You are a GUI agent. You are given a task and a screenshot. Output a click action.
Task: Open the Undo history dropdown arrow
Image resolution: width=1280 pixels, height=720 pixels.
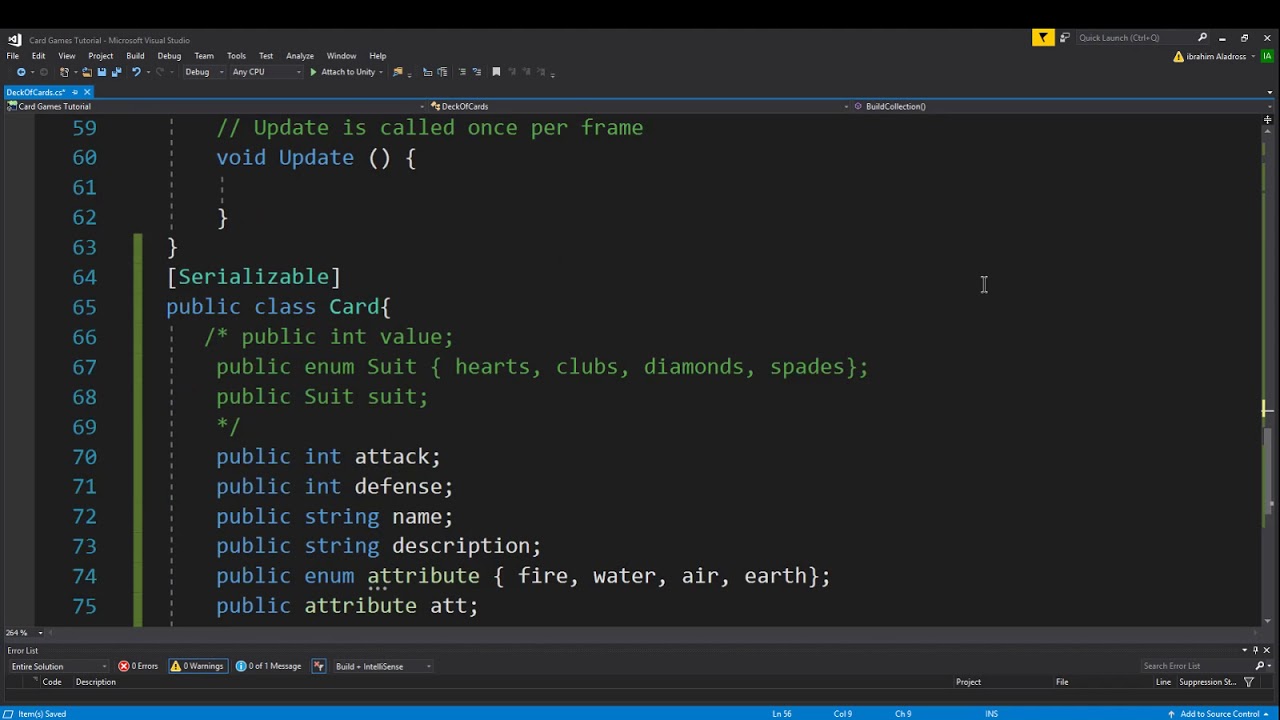tap(148, 72)
